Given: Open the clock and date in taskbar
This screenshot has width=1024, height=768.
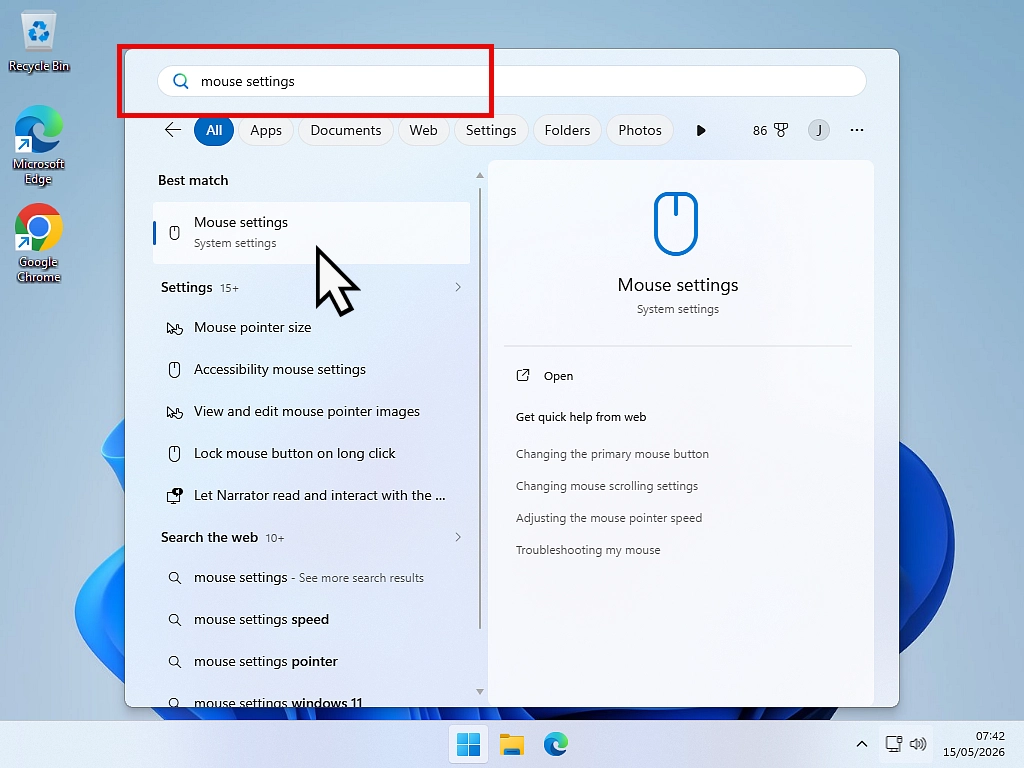Looking at the screenshot, I should [973, 744].
